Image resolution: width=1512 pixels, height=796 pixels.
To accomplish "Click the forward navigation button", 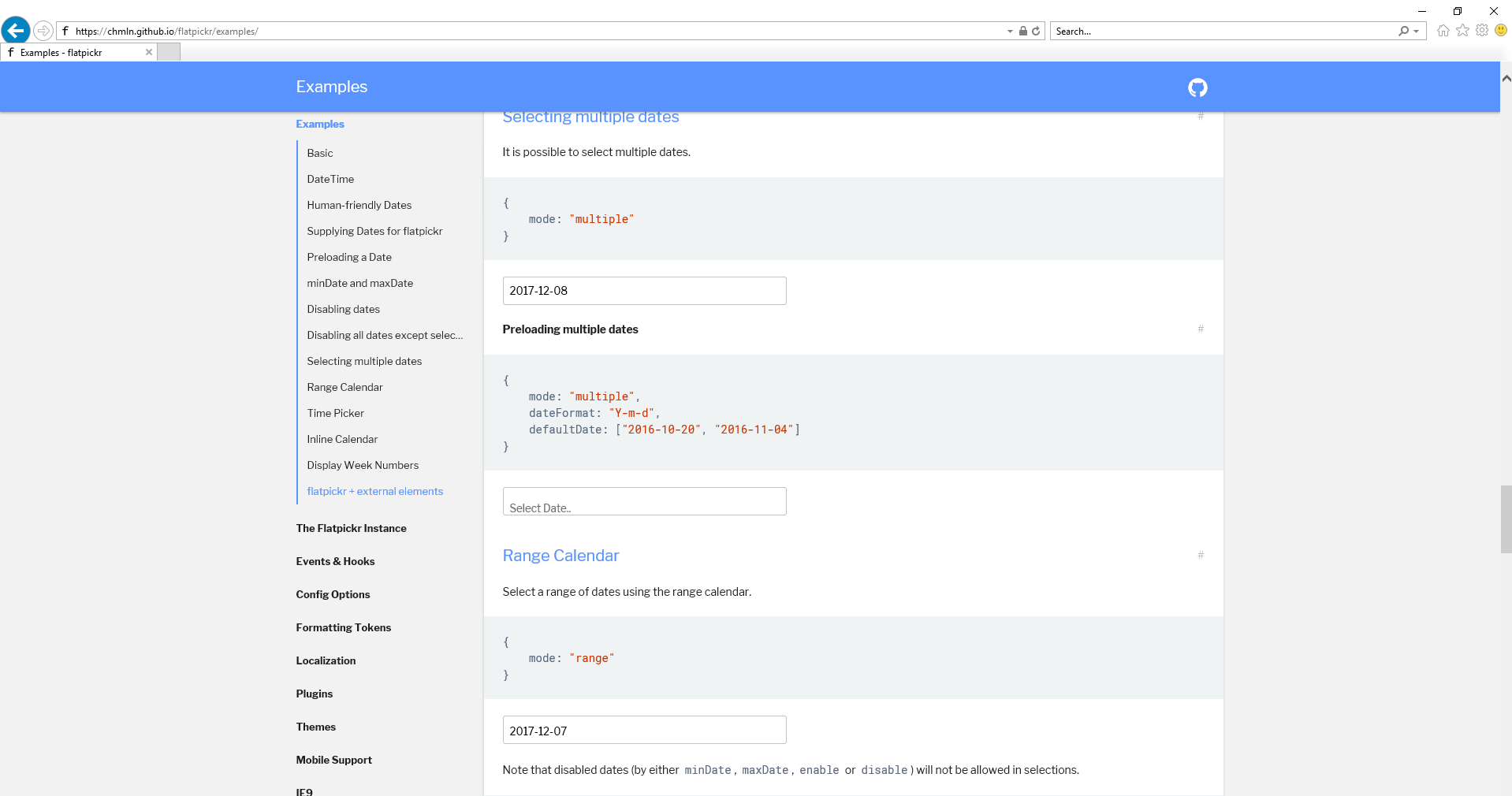I will tap(44, 31).
